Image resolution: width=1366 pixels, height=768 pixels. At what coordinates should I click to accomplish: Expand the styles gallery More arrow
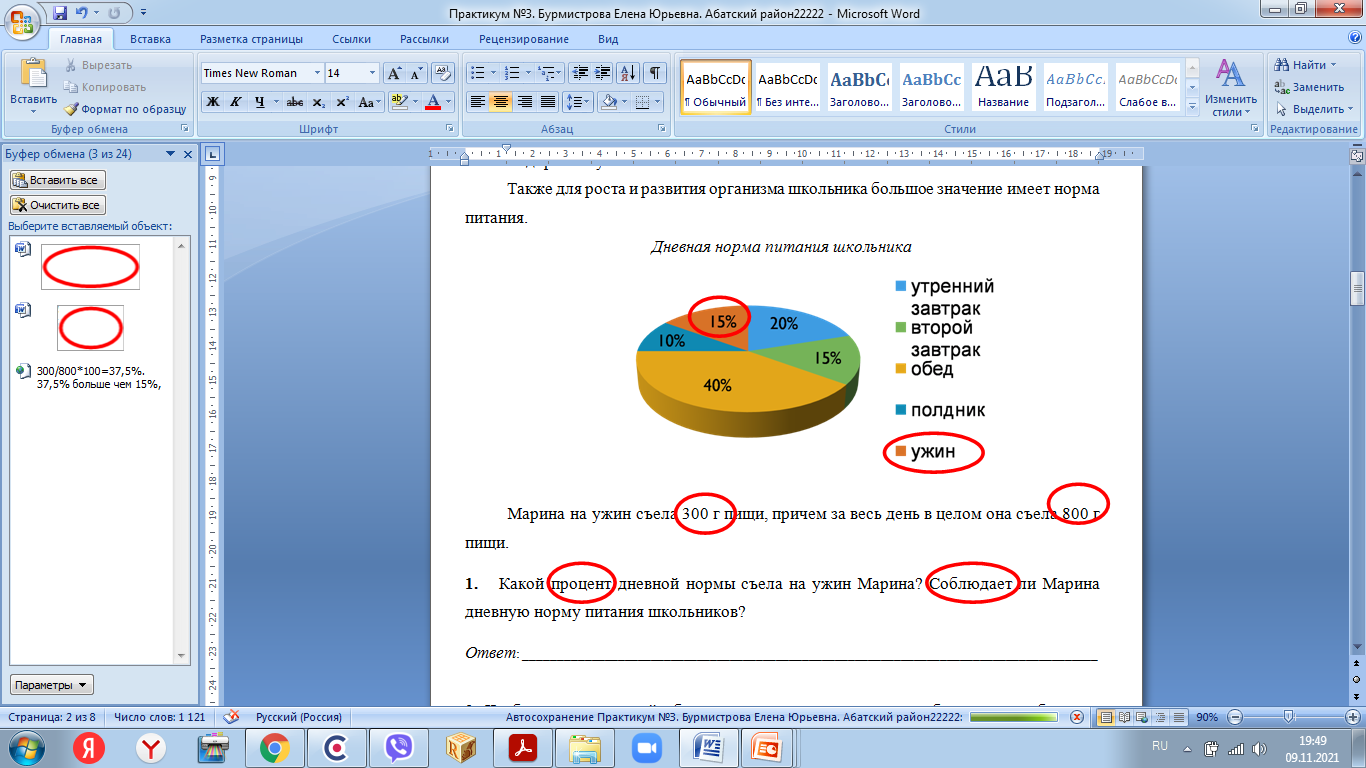coord(1192,108)
